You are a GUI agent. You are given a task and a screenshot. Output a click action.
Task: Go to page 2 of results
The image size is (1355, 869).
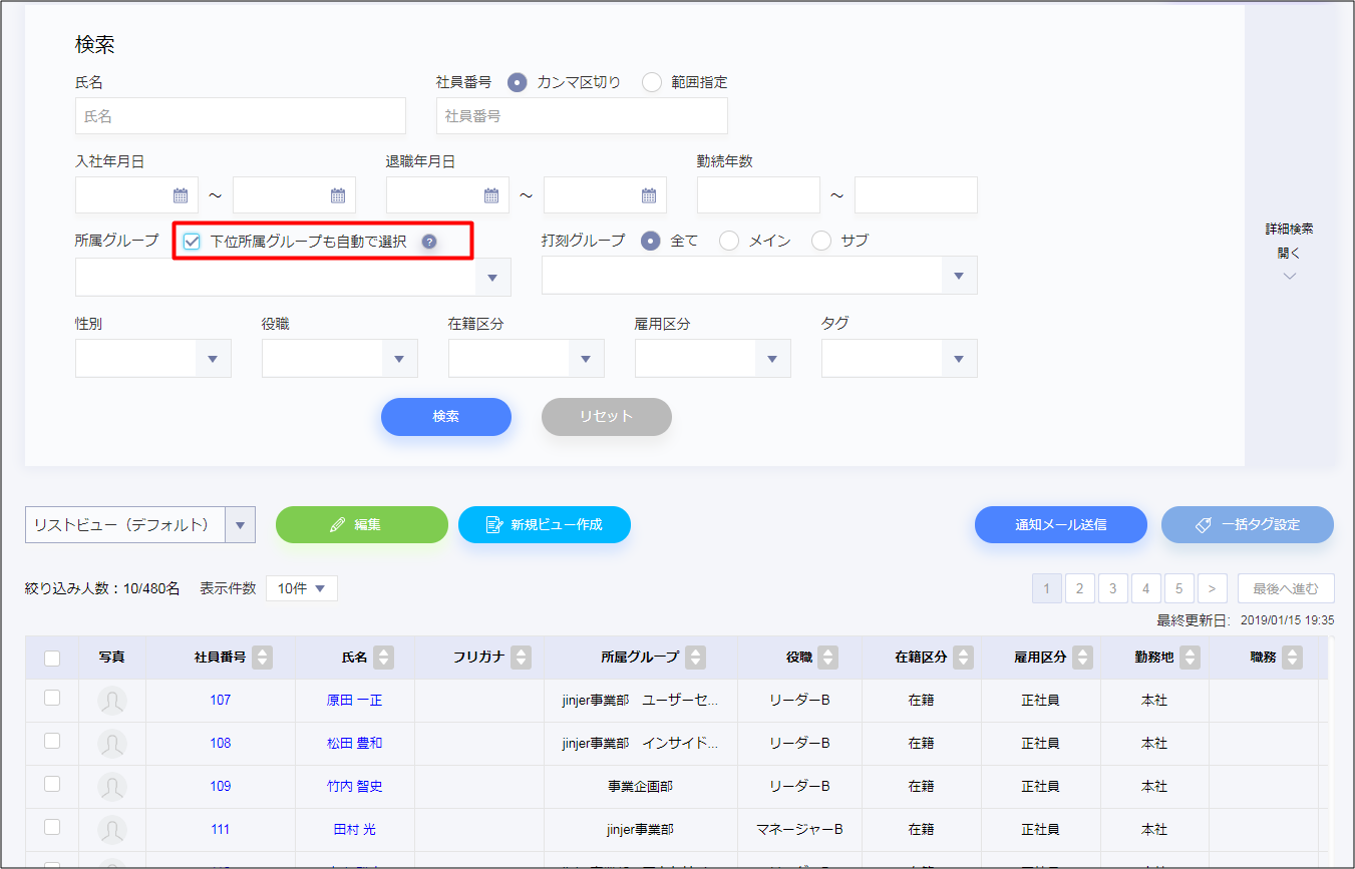tap(1079, 589)
